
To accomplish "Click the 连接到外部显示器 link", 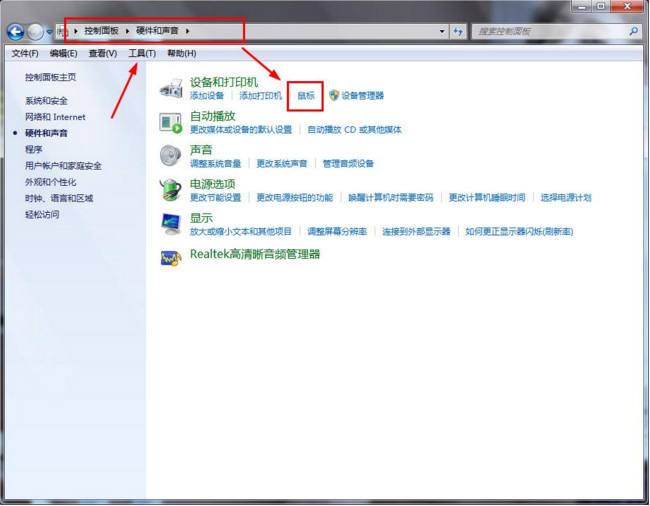I will (x=416, y=232).
